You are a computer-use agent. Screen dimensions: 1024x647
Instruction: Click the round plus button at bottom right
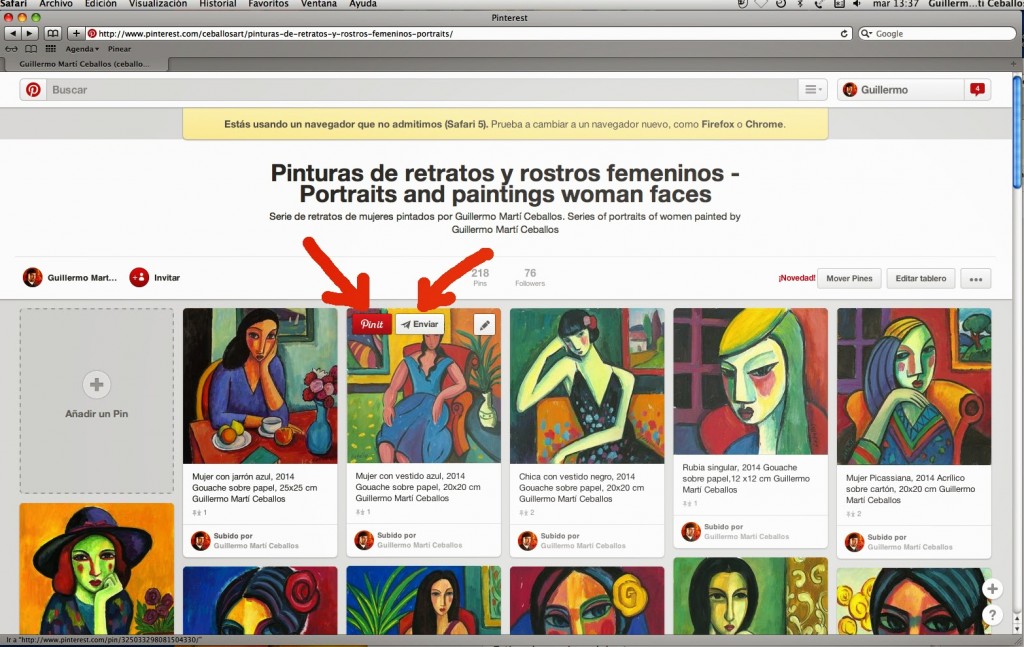coord(991,589)
